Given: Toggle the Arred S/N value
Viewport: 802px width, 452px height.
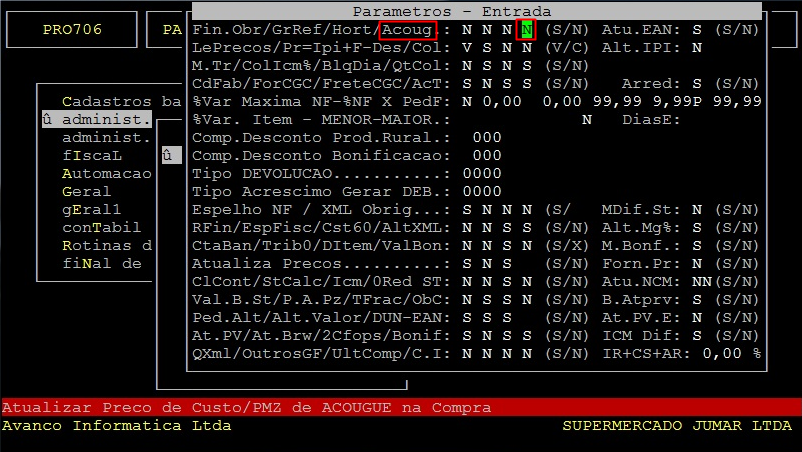Looking at the screenshot, I should click(x=696, y=83).
